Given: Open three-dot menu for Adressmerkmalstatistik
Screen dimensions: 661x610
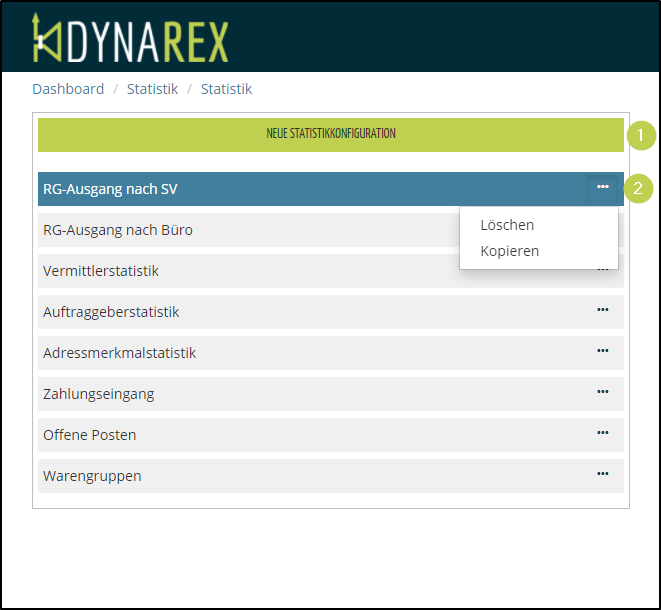Looking at the screenshot, I should (602, 351).
